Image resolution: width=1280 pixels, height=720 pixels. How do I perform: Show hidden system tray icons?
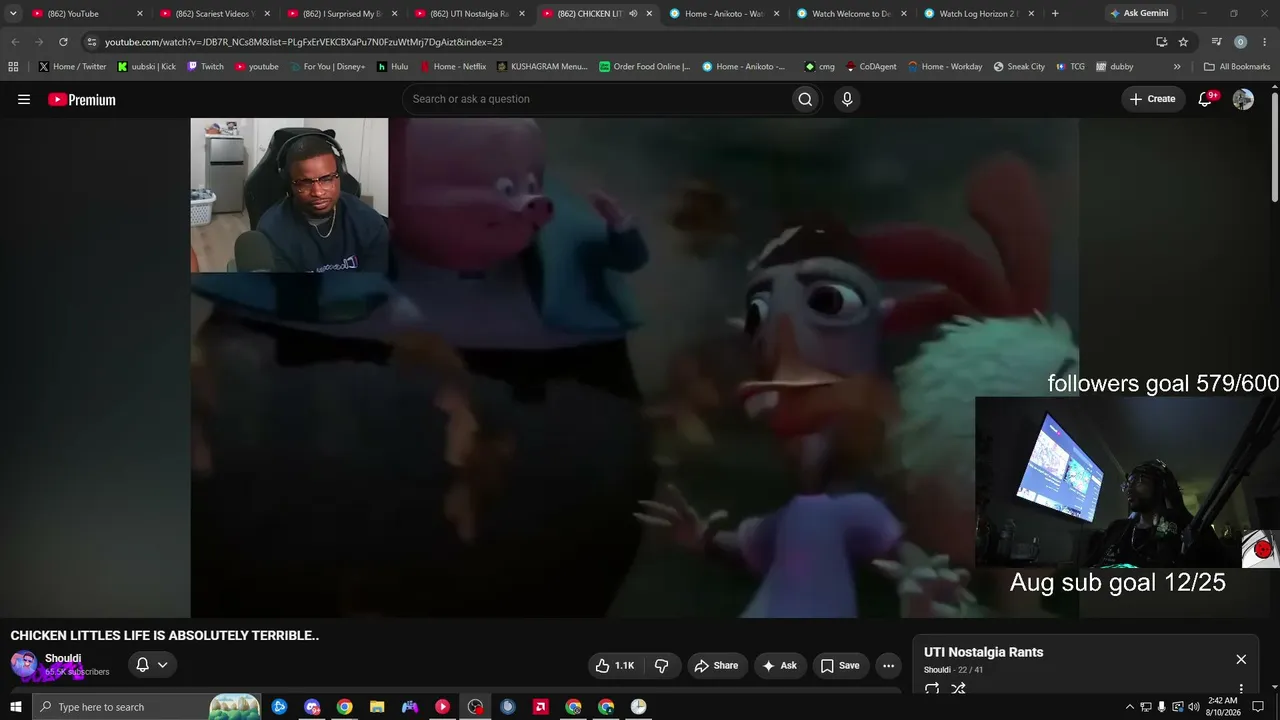click(1130, 707)
